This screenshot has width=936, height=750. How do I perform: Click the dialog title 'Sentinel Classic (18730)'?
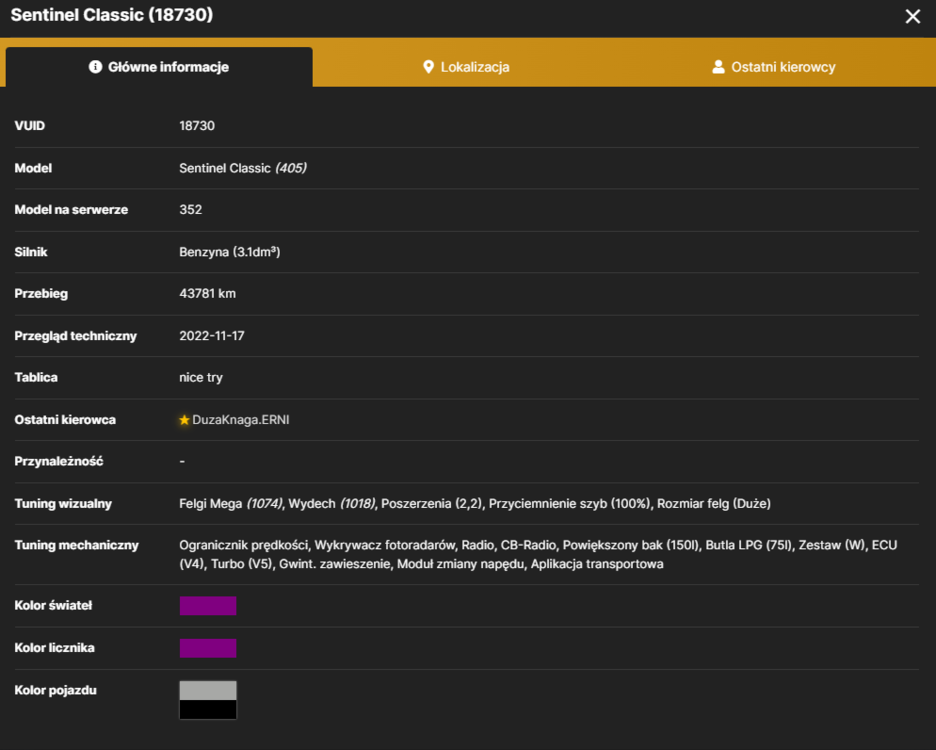pyautogui.click(x=112, y=15)
